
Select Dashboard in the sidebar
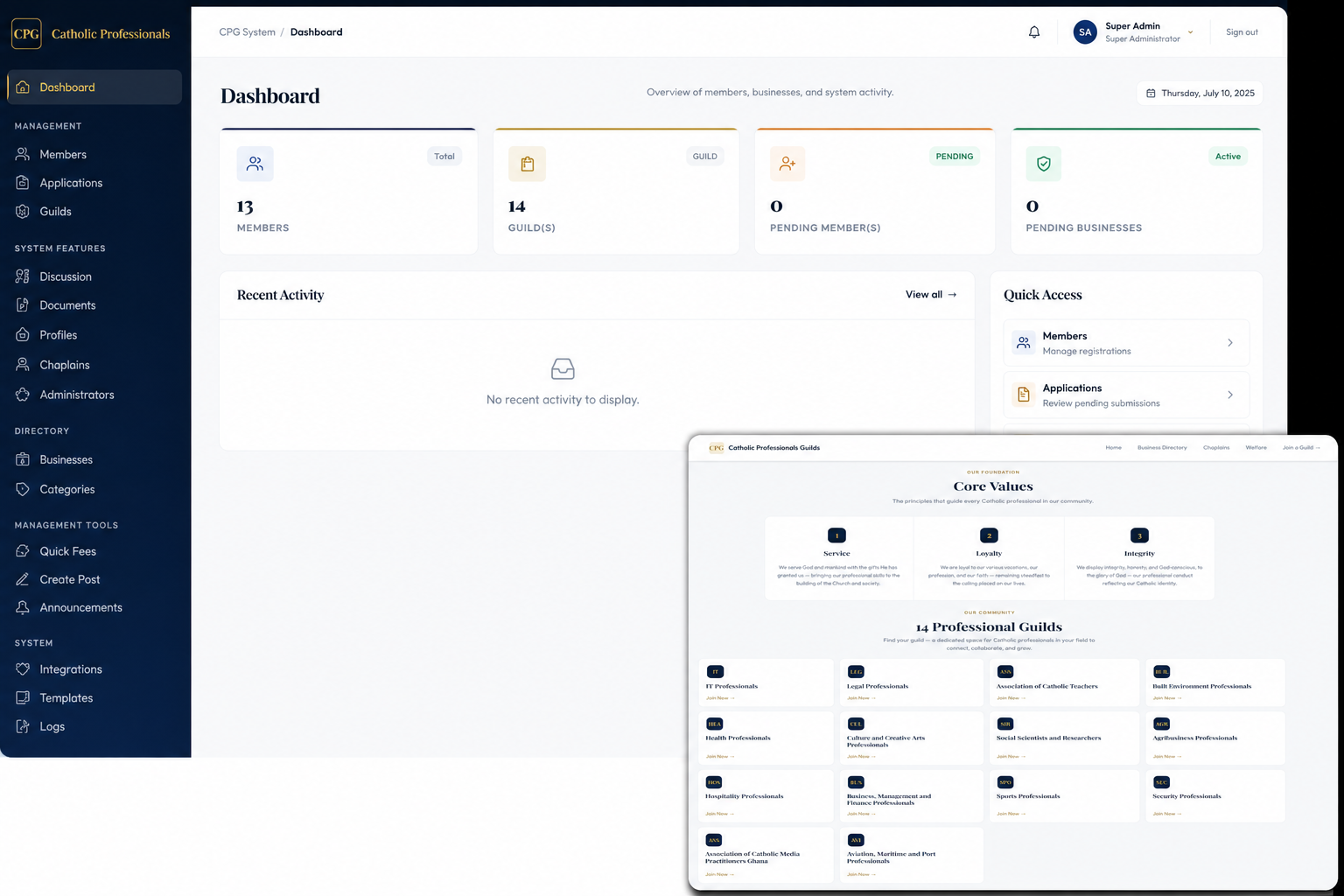coord(94,87)
